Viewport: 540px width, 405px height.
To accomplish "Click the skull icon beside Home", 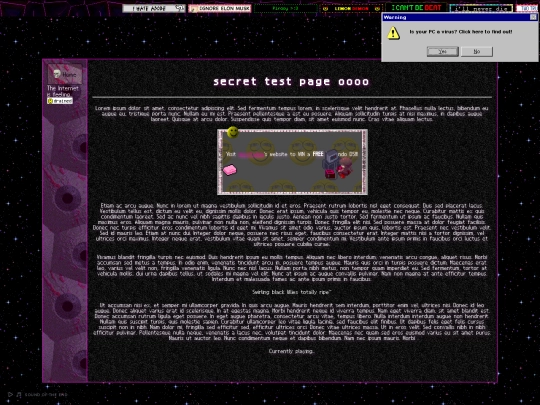I will click(56, 74).
